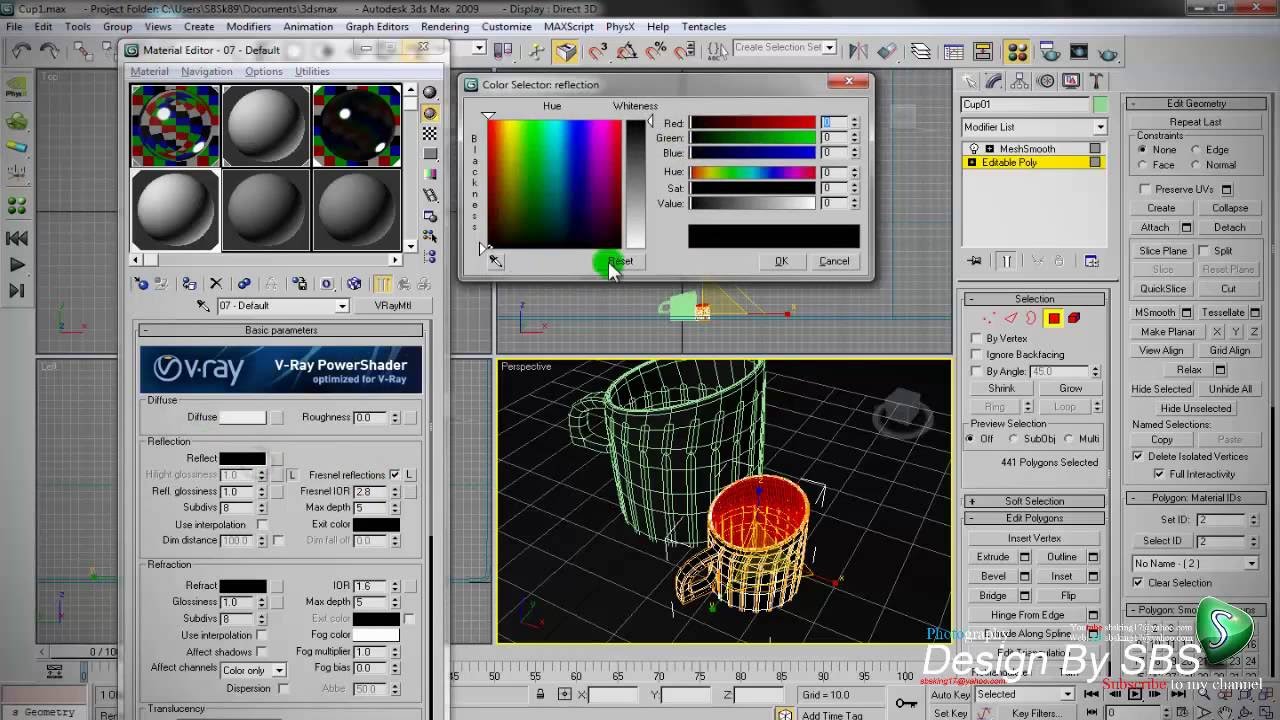Click the QuickSlice button
The height and width of the screenshot is (720, 1280).
click(1163, 289)
